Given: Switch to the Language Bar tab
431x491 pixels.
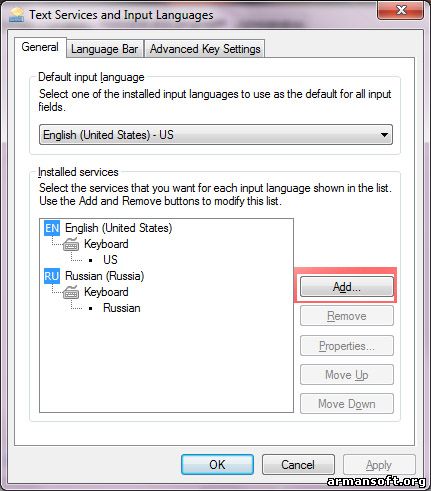Looking at the screenshot, I should (105, 49).
